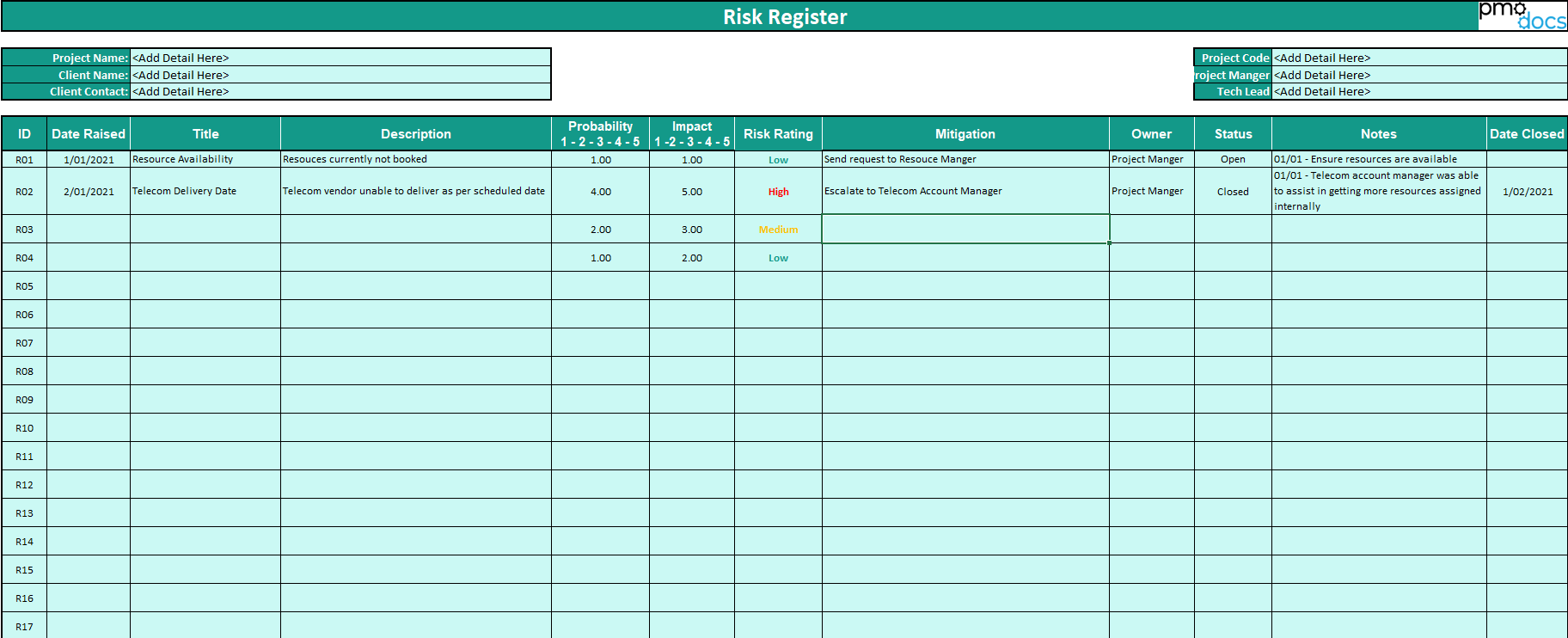Screen dimensions: 1568x638
Task: Click the Client Name detail field
Action: click(340, 75)
